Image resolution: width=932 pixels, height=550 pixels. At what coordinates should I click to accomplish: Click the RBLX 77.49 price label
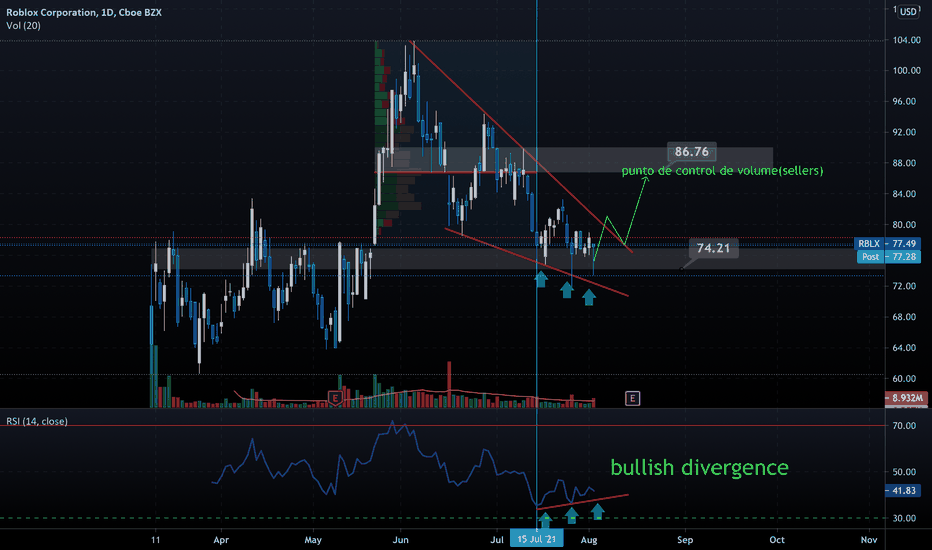click(887, 243)
